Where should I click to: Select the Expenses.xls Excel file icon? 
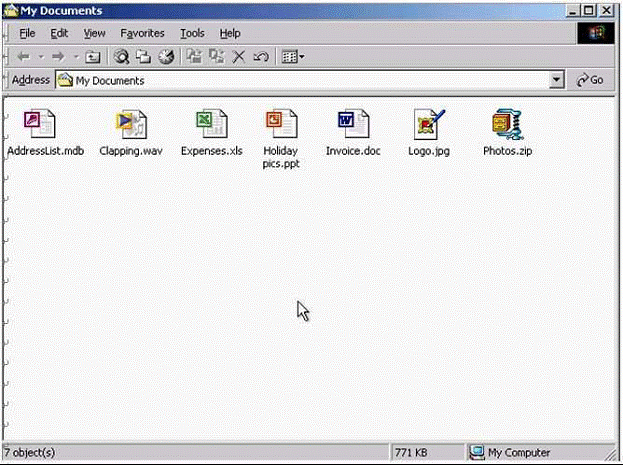coord(211,124)
